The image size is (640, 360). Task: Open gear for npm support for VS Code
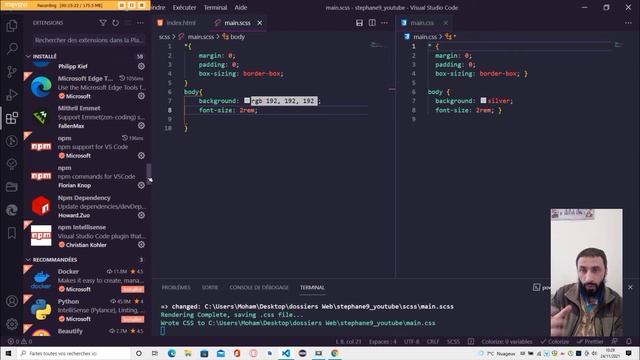click(141, 156)
